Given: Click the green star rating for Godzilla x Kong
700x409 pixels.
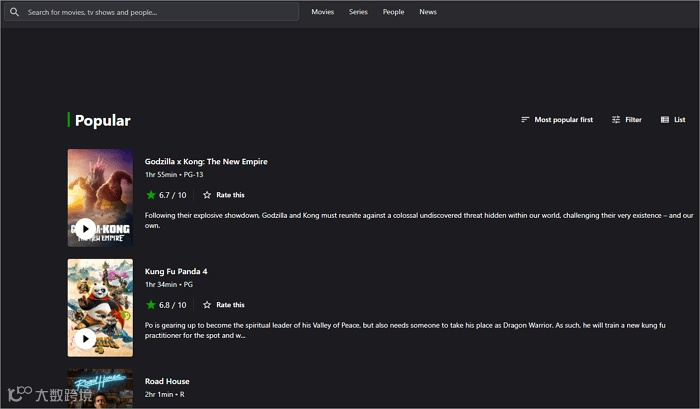Looking at the screenshot, I should pos(151,195).
